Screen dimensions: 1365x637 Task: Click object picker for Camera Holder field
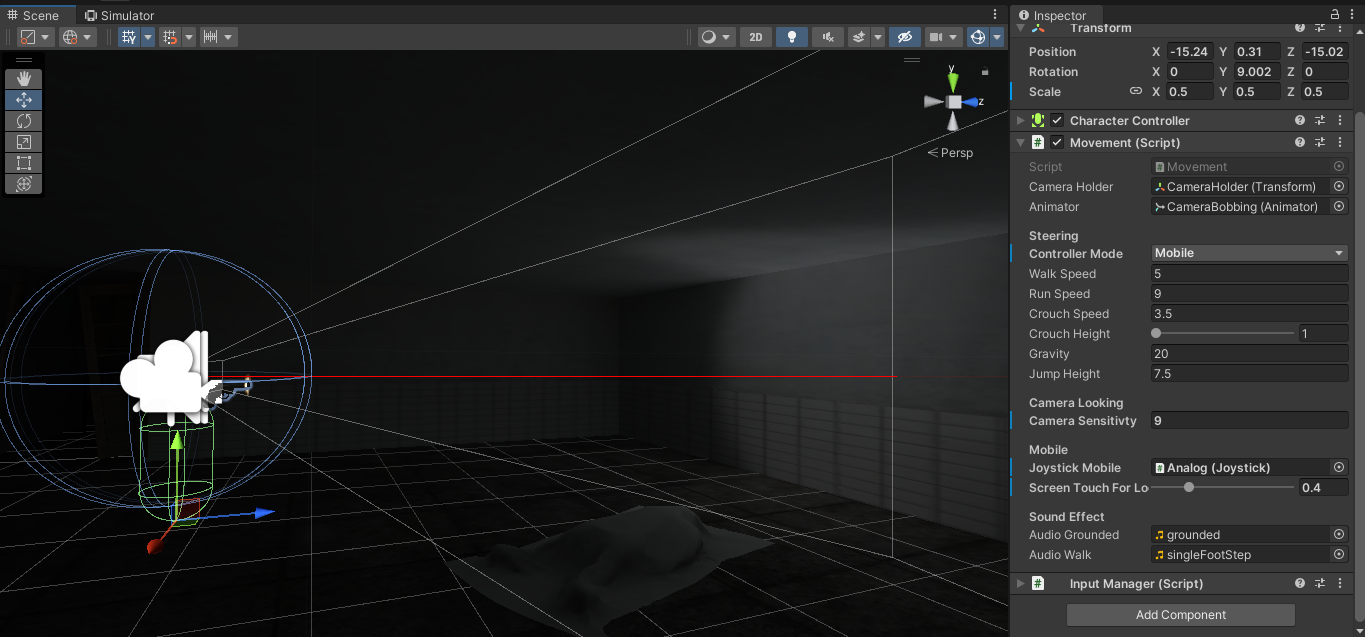(x=1339, y=186)
